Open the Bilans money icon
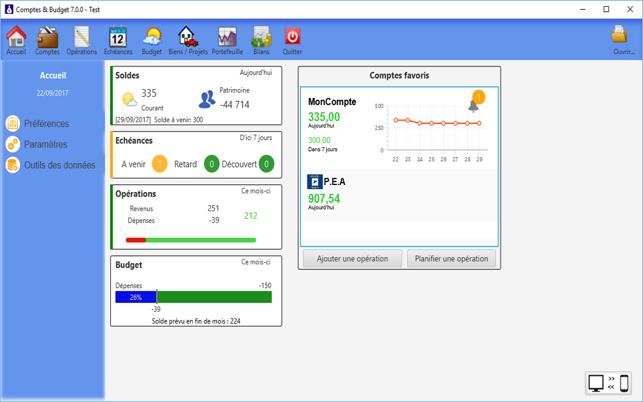Screen dimensions: 643x402 tap(261, 37)
